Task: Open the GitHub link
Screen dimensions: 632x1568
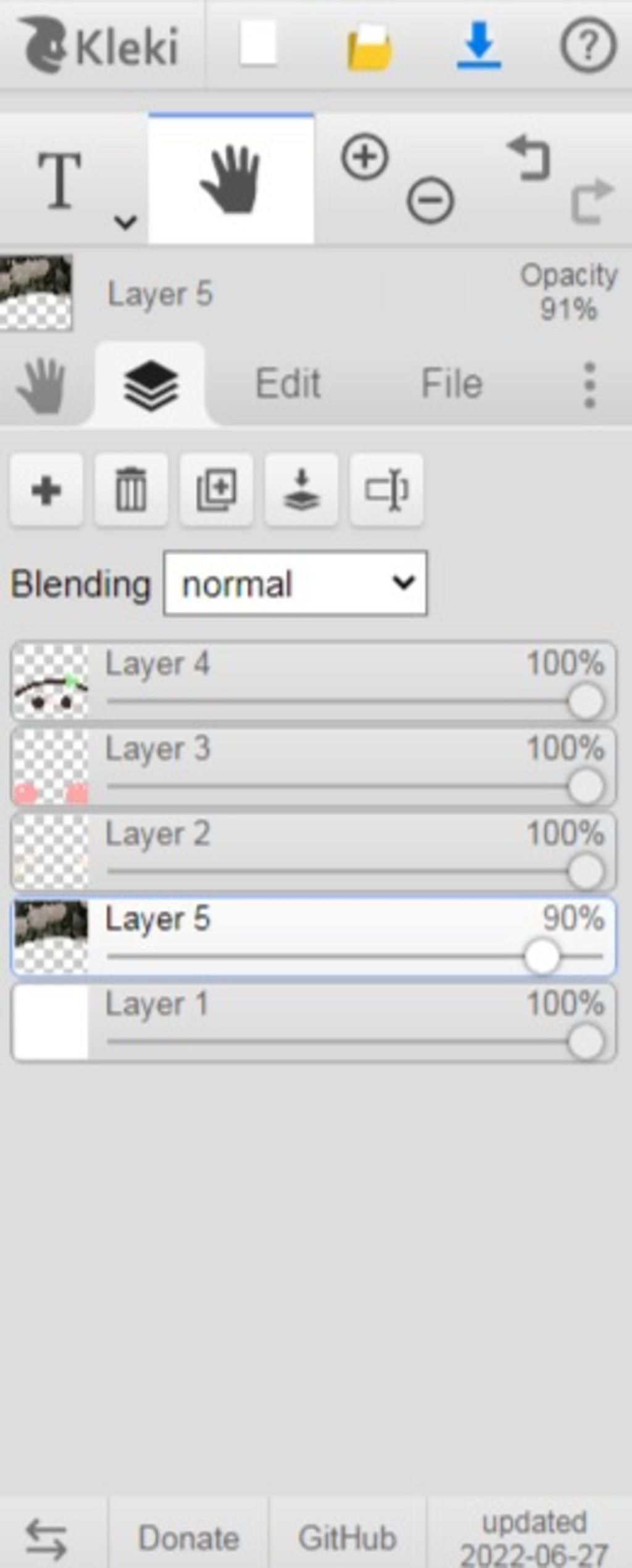Action: (x=347, y=1537)
